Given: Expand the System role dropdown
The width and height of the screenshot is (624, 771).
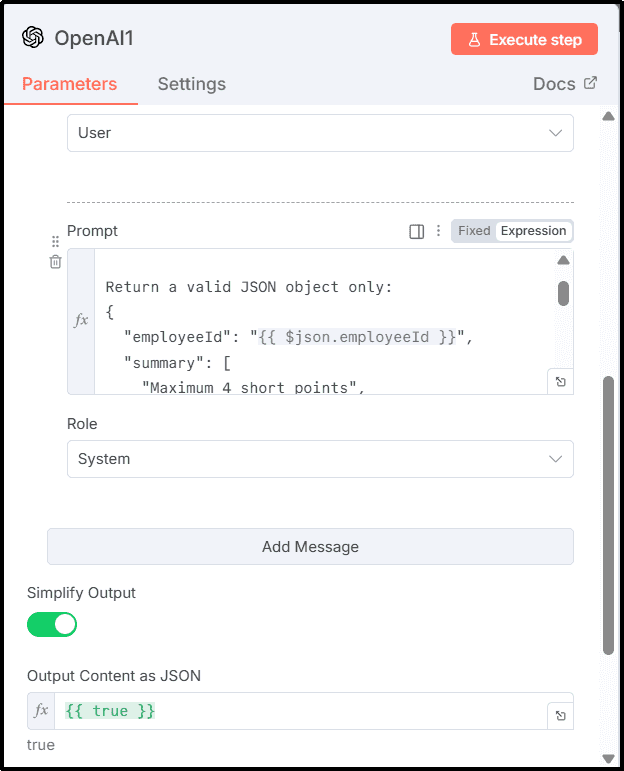Looking at the screenshot, I should [320, 459].
